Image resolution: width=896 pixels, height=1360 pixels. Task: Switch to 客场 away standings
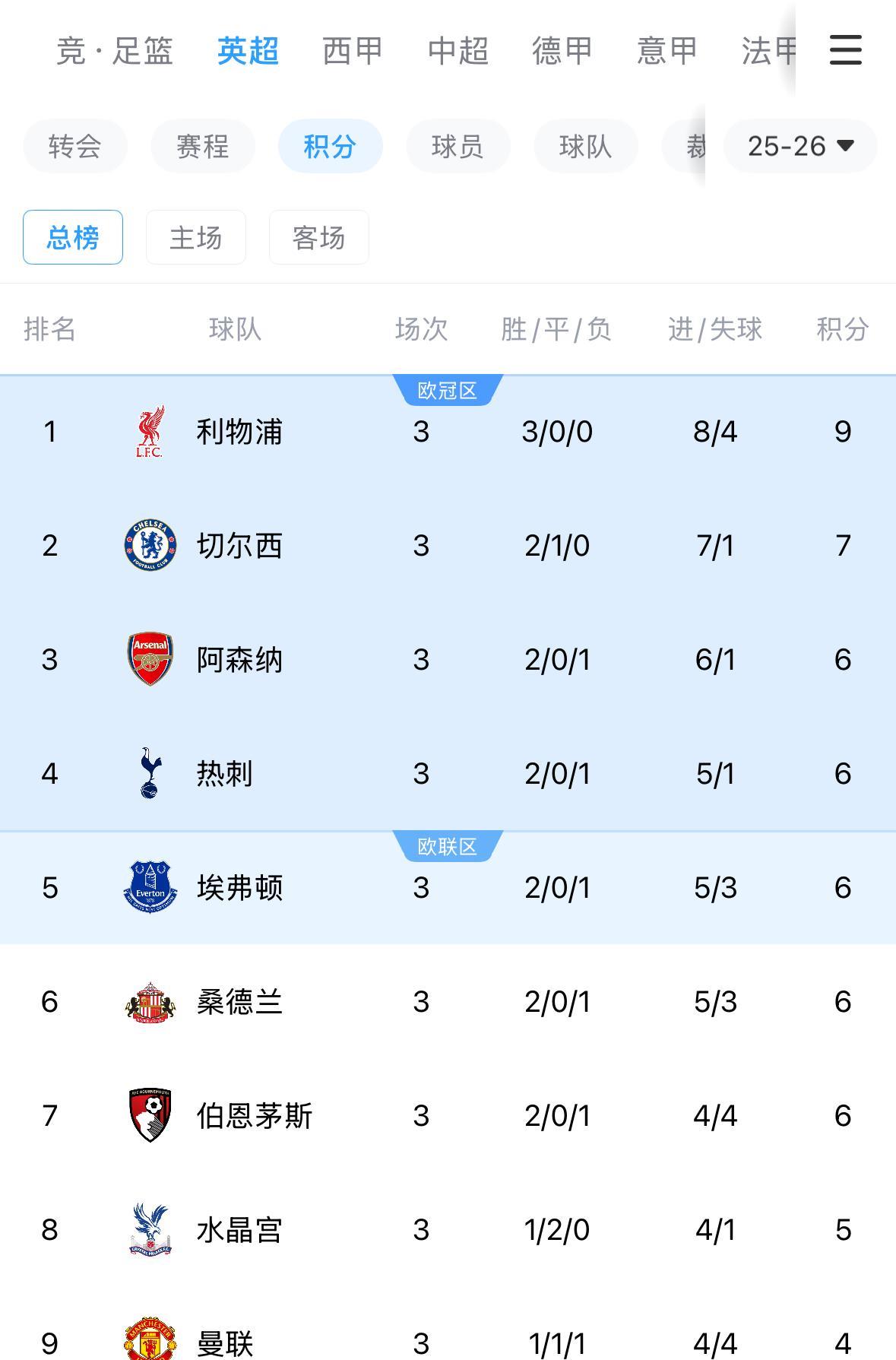[318, 237]
